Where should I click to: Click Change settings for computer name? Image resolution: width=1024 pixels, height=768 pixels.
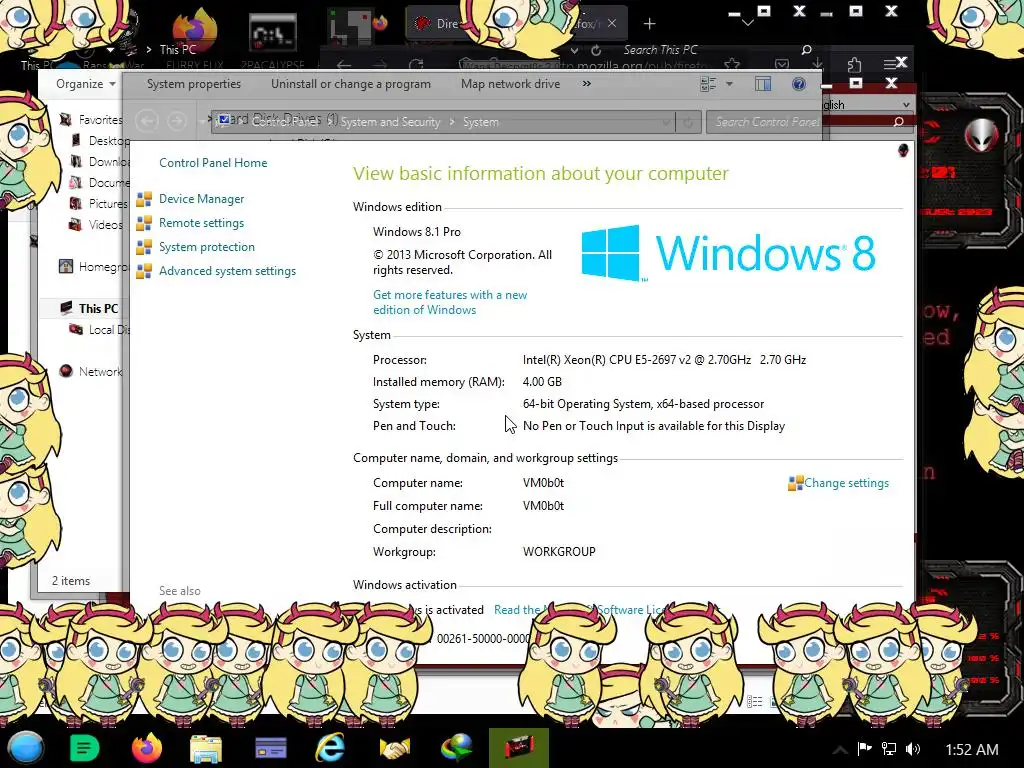[x=846, y=483]
